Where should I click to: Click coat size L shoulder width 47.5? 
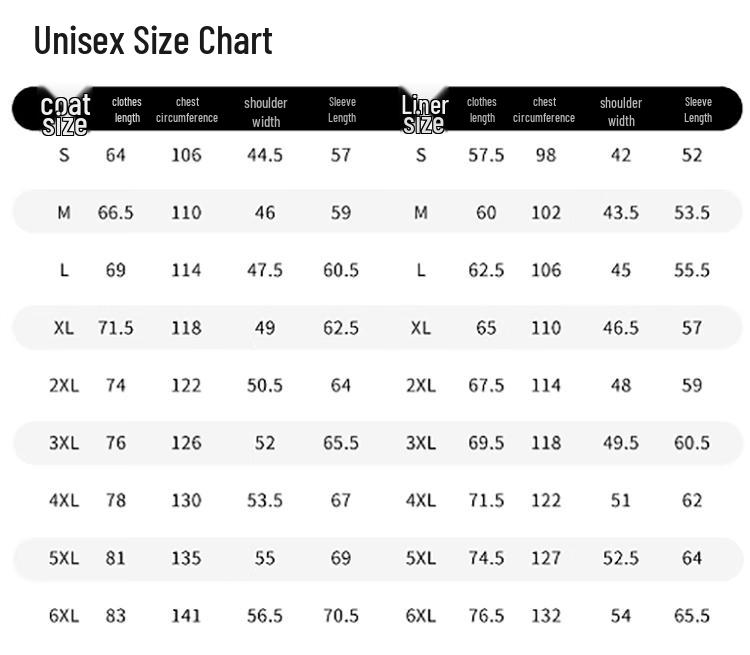pos(265,270)
